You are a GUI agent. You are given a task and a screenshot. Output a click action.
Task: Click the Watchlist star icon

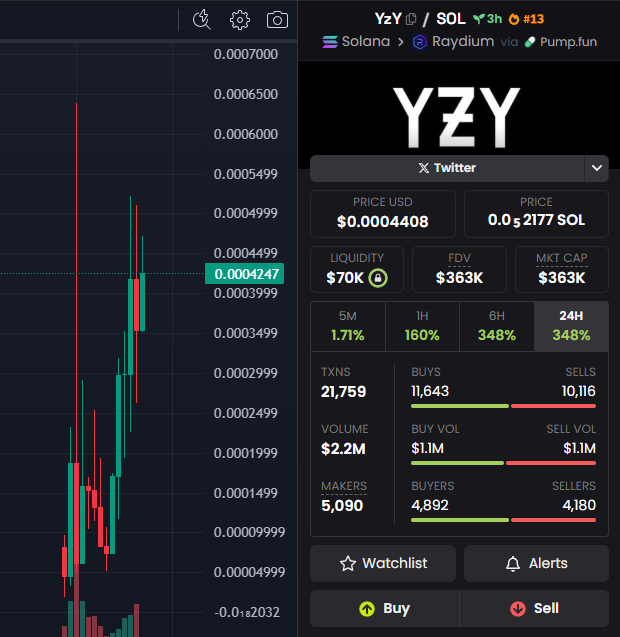pyautogui.click(x=348, y=563)
